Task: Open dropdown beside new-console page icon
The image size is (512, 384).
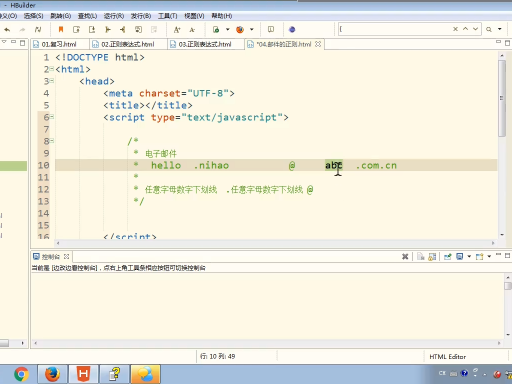Action: tap(489, 256)
